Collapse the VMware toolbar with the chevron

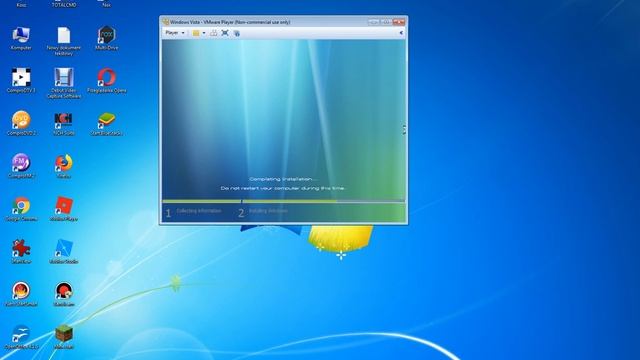[x=401, y=33]
